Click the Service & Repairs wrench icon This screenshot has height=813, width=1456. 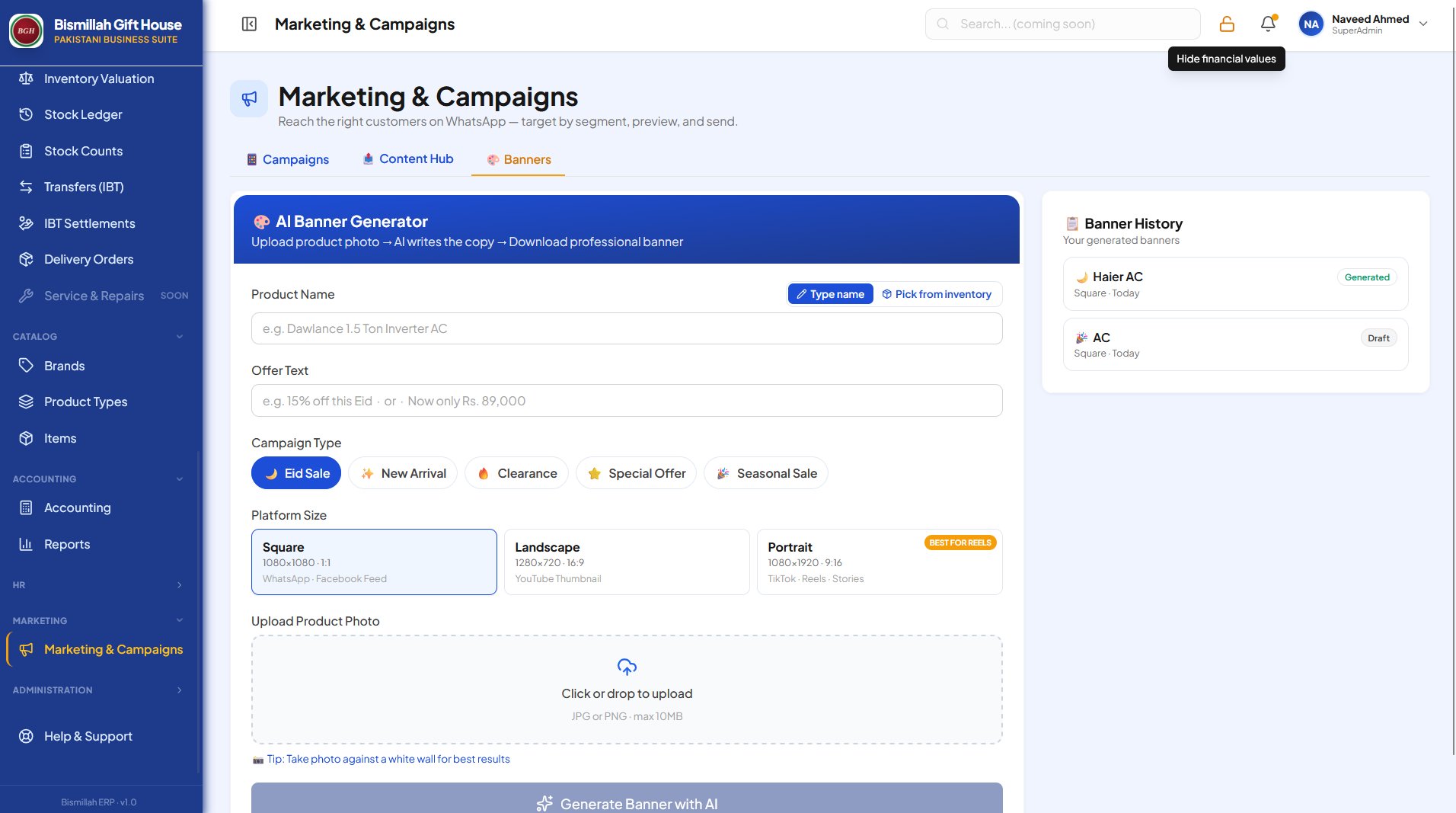tap(26, 296)
